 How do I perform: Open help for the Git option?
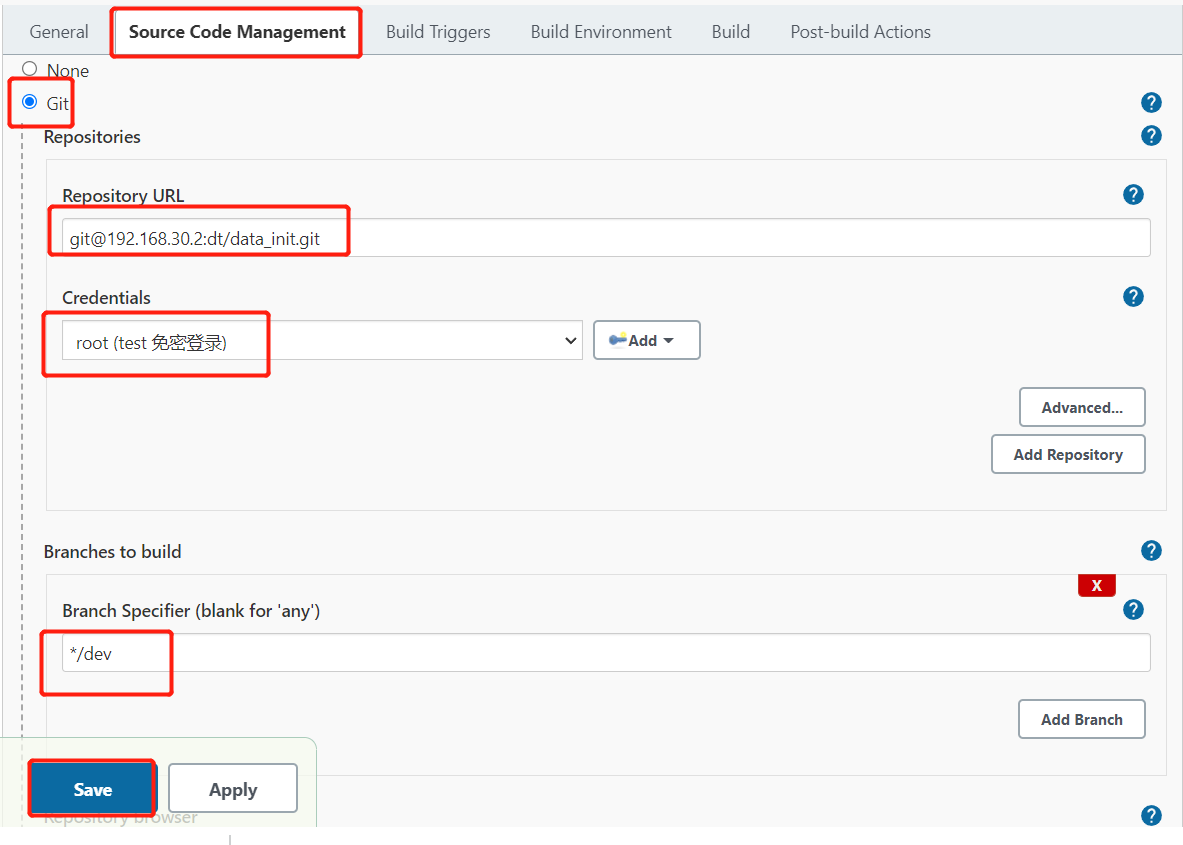coord(1151,102)
